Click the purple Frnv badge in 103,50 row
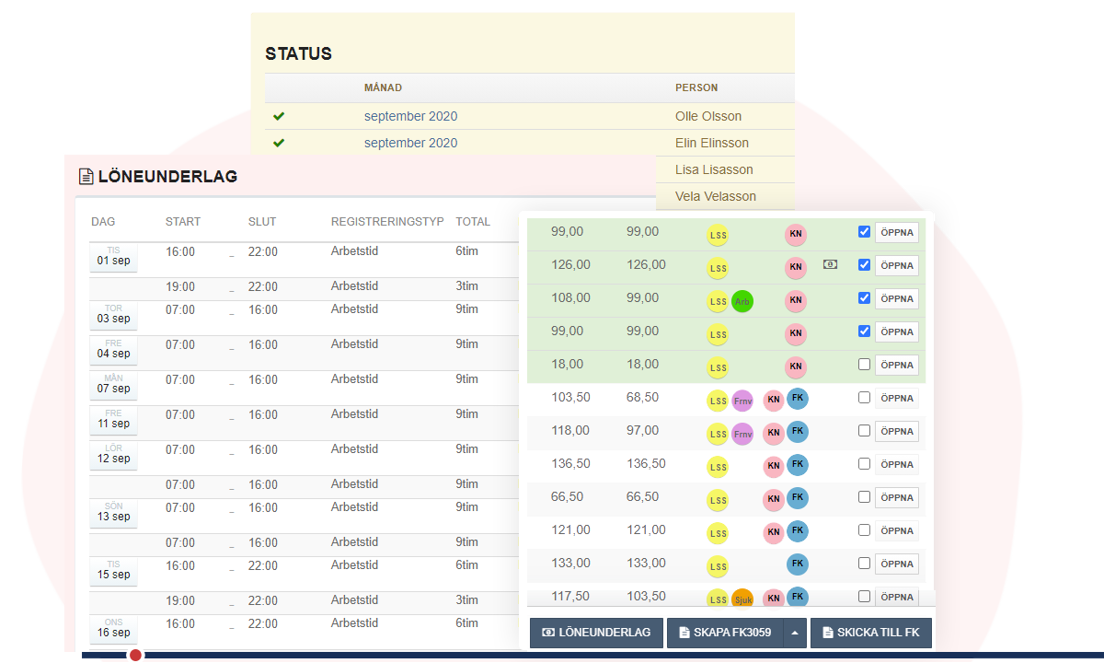Screen dimensions: 1104x662 point(742,401)
